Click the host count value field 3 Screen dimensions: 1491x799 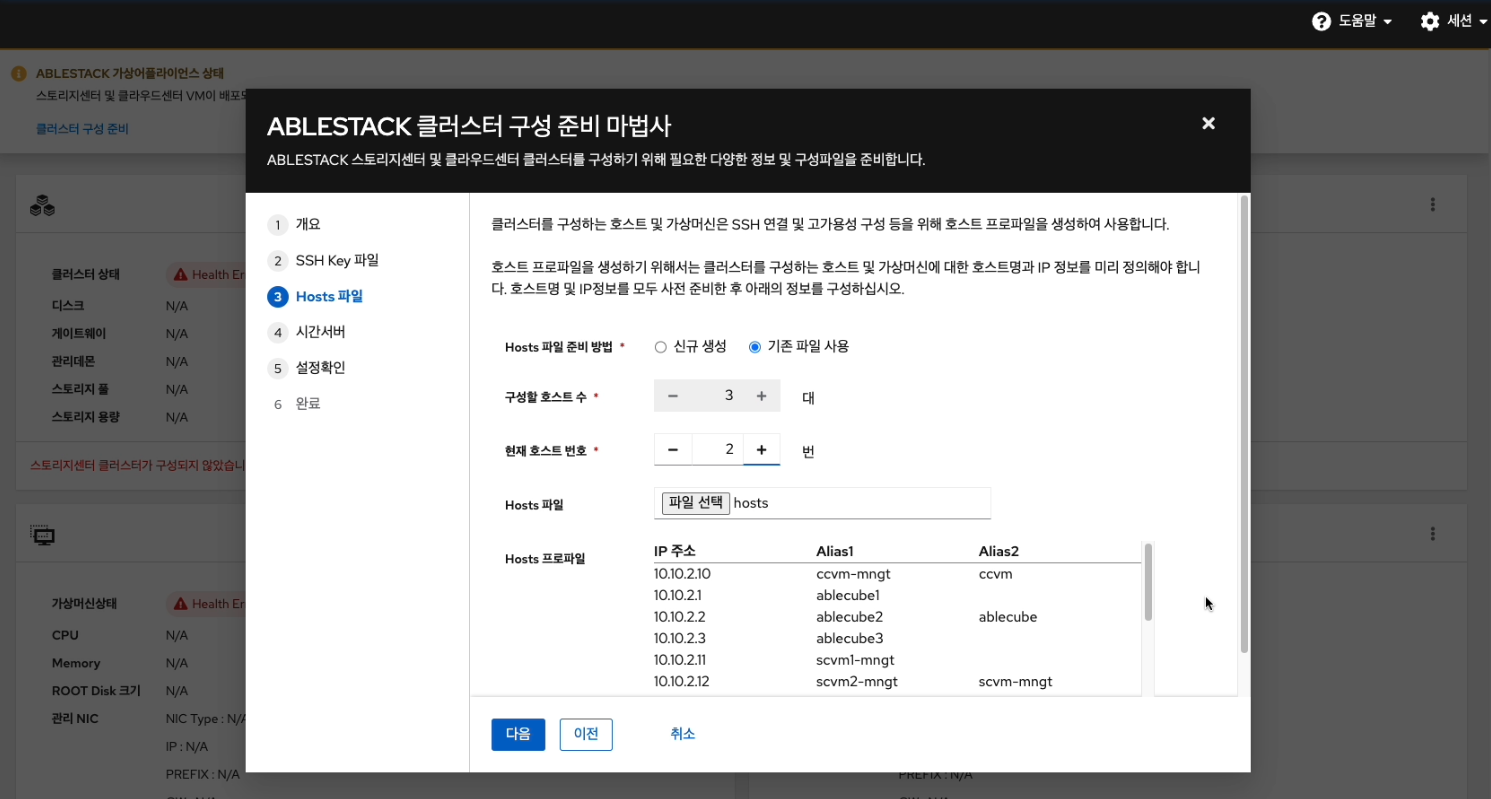717,396
